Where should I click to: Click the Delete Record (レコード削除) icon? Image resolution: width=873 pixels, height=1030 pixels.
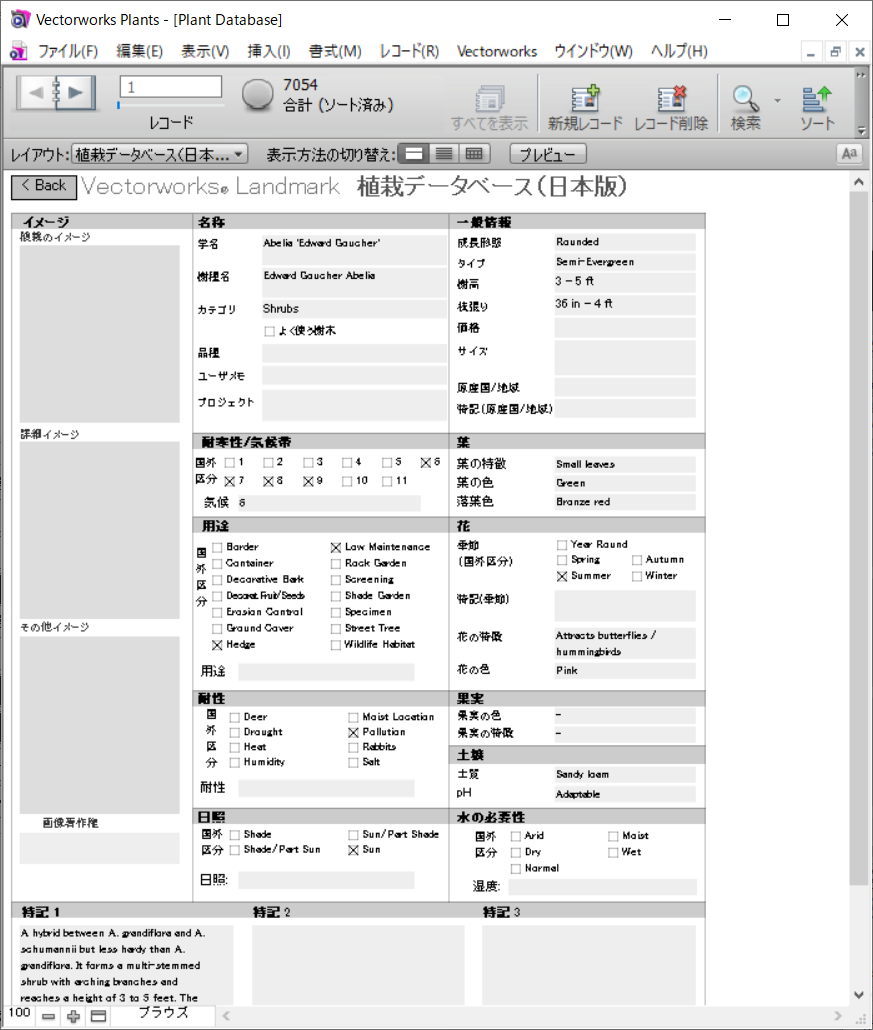[x=671, y=99]
